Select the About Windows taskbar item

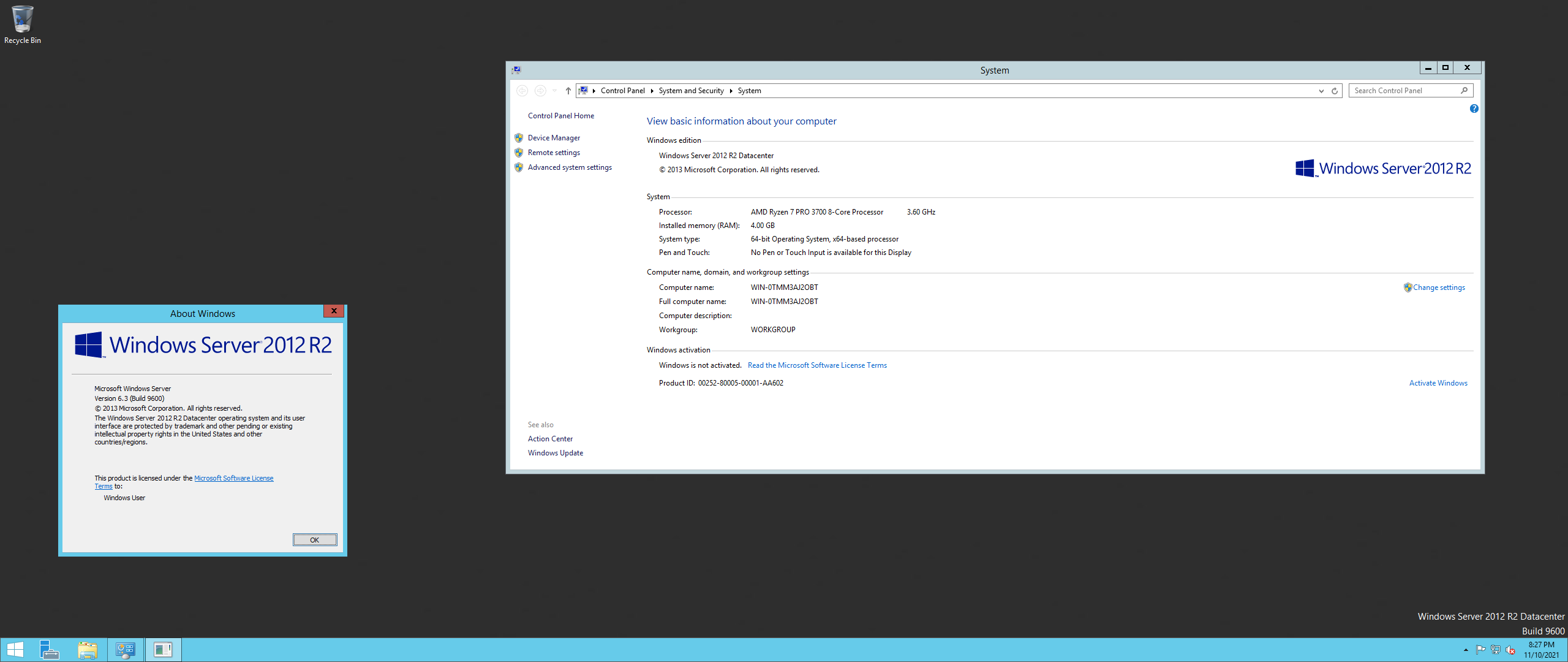pyautogui.click(x=163, y=650)
